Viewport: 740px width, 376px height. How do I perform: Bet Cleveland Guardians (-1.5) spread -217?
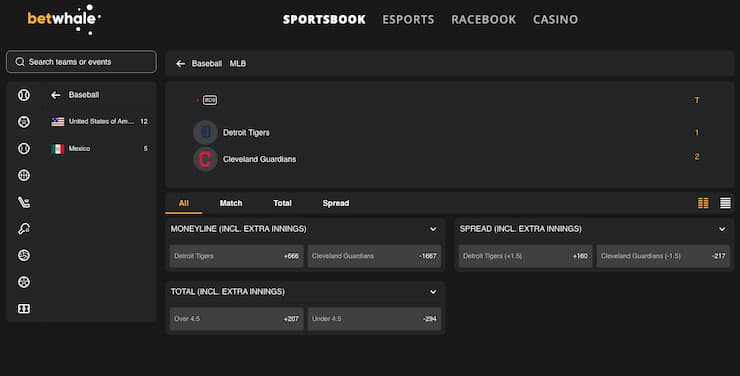click(x=663, y=256)
